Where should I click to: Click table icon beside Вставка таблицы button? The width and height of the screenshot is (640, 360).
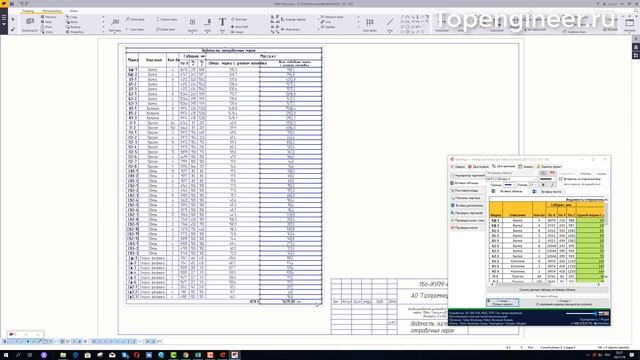493,191
